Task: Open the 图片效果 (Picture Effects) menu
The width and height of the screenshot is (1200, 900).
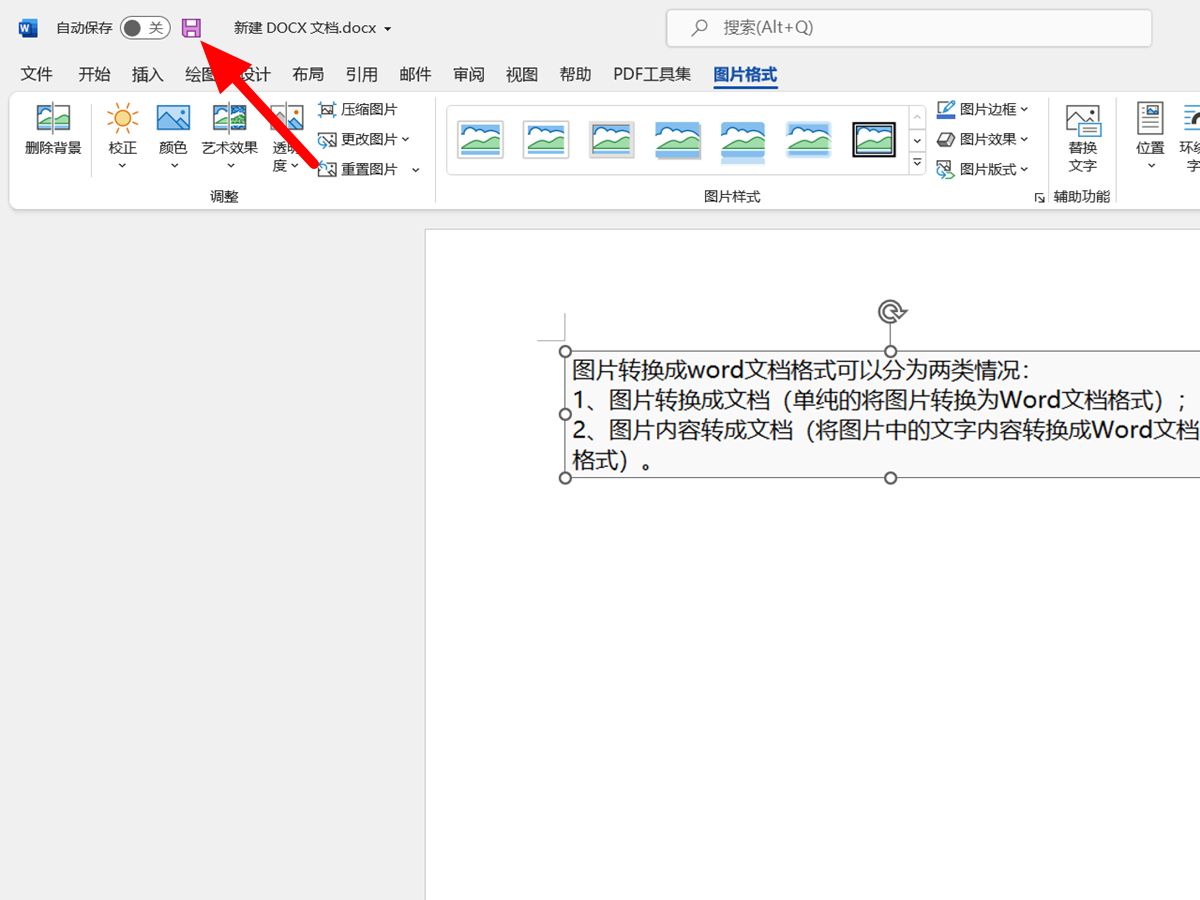Action: 984,139
